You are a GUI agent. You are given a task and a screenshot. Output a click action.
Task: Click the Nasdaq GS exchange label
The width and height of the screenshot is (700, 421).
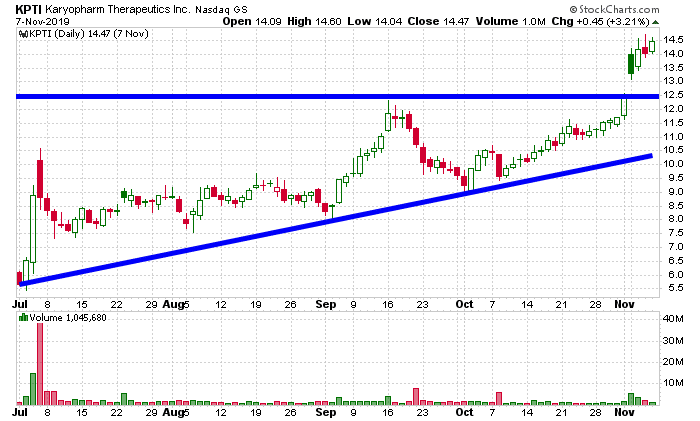point(221,9)
